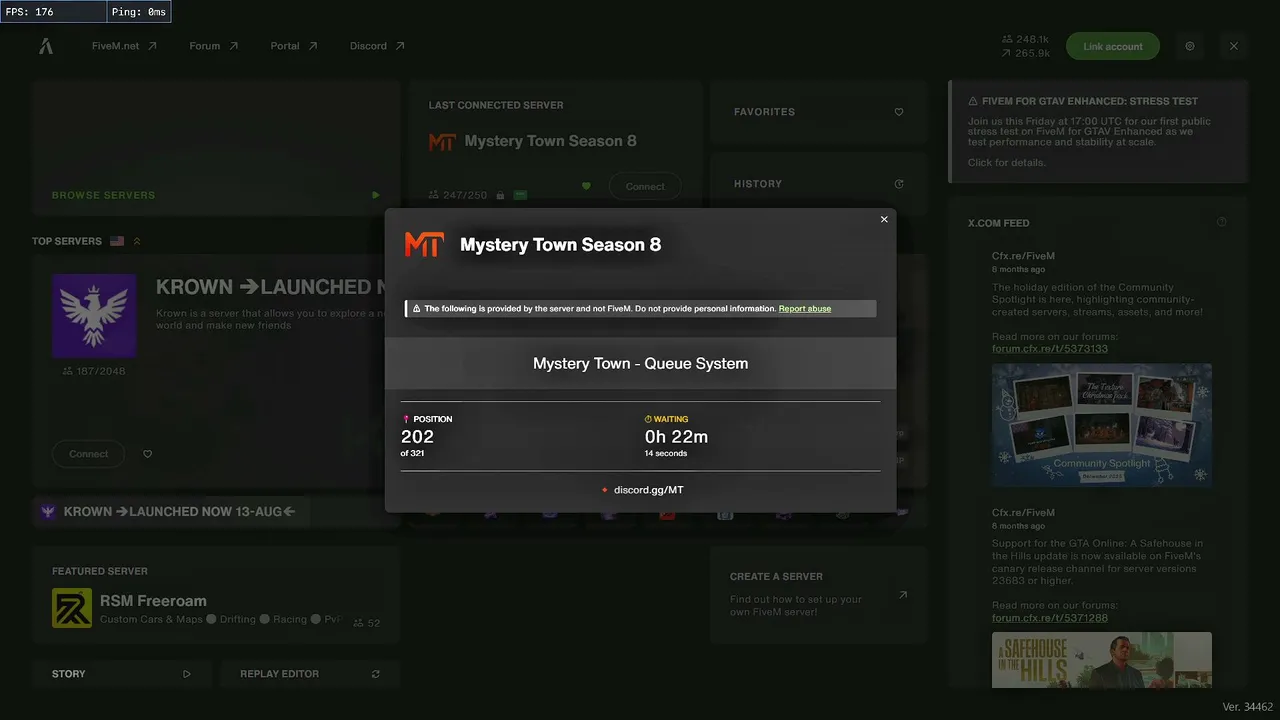Click the pink pin icon beside POSITION
This screenshot has width=1280, height=720.
pos(406,419)
